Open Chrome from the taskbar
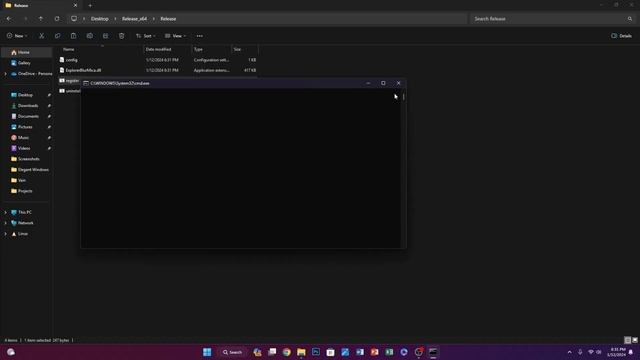640x360 pixels. point(287,352)
